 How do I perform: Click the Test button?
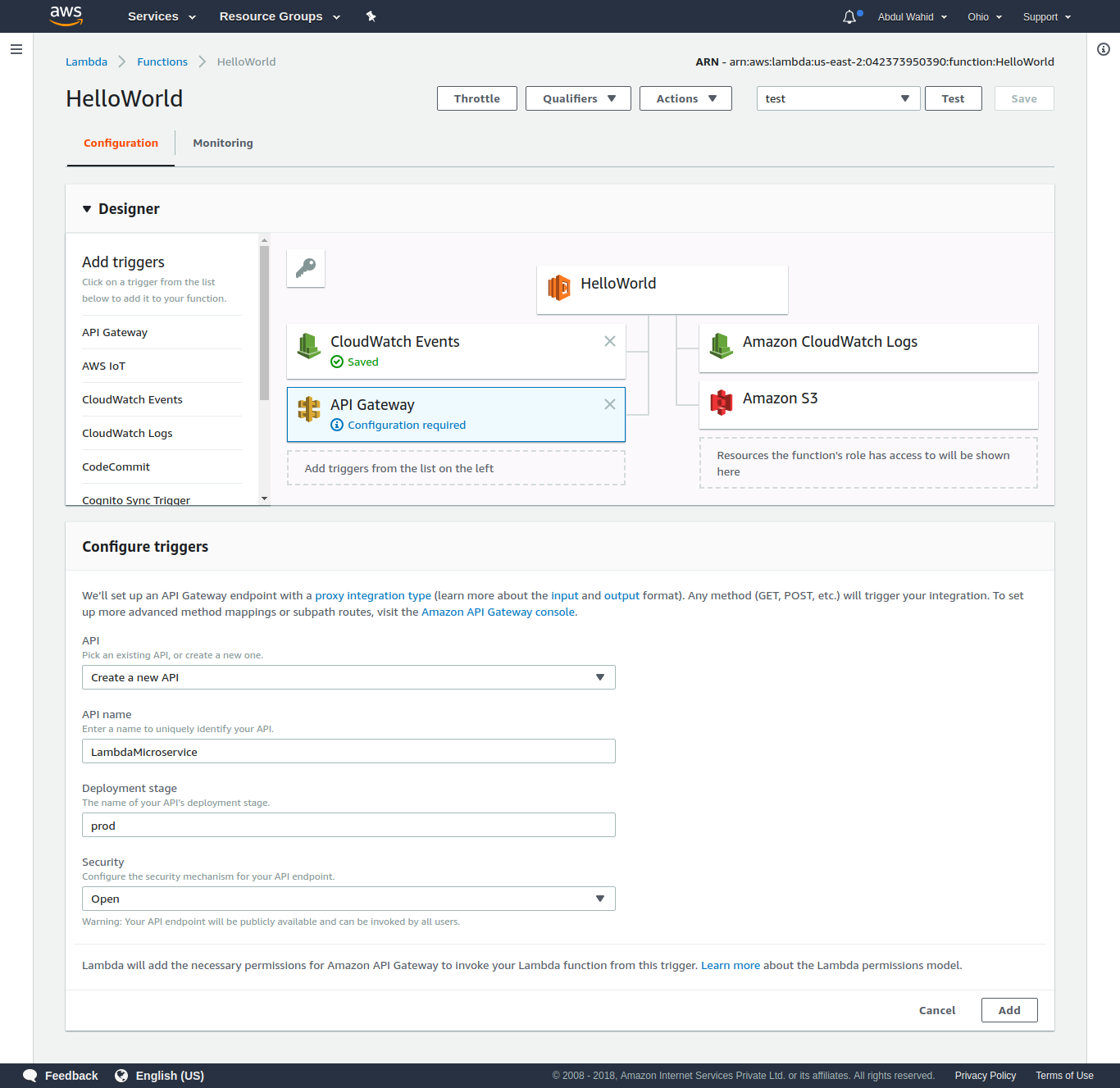(x=953, y=98)
